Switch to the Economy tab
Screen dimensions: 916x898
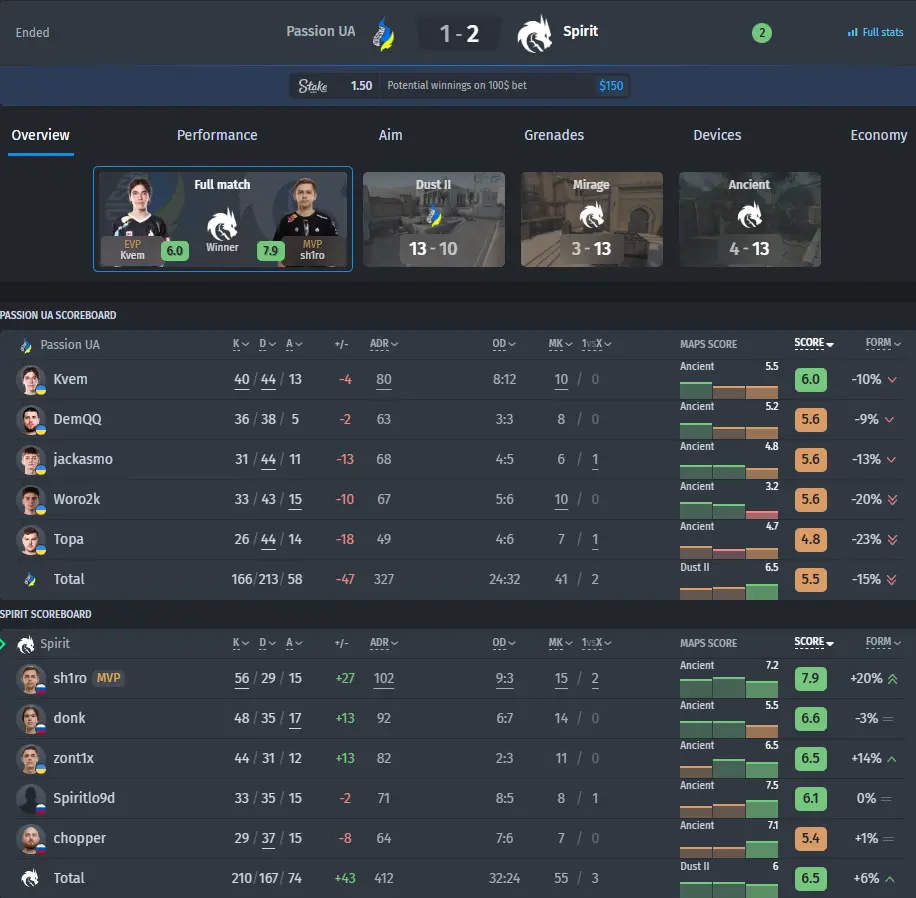coord(878,135)
